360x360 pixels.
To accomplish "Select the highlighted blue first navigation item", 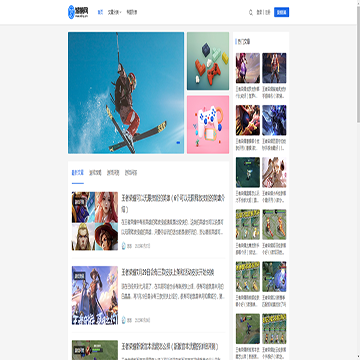I will (x=100, y=12).
